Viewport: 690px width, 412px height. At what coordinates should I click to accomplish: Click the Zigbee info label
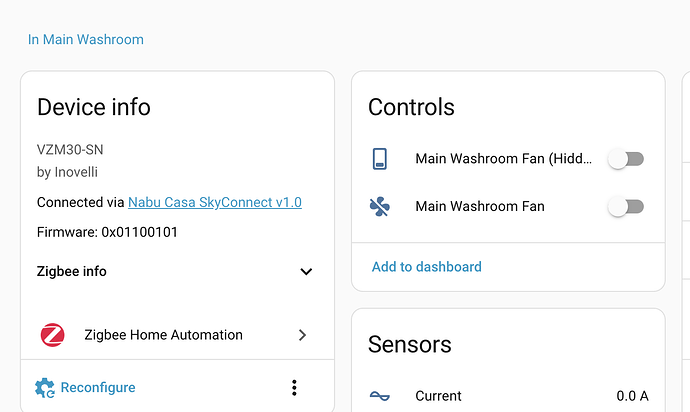click(x=72, y=271)
